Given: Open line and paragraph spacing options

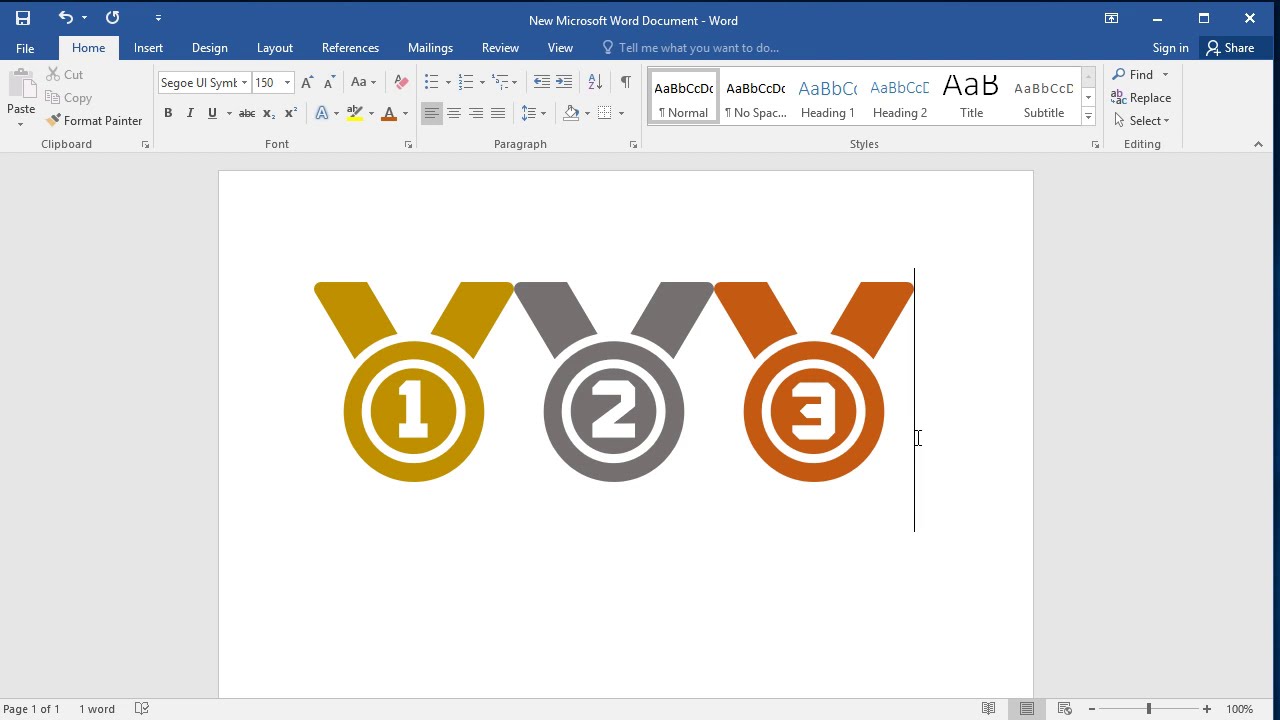Looking at the screenshot, I should pyautogui.click(x=534, y=114).
